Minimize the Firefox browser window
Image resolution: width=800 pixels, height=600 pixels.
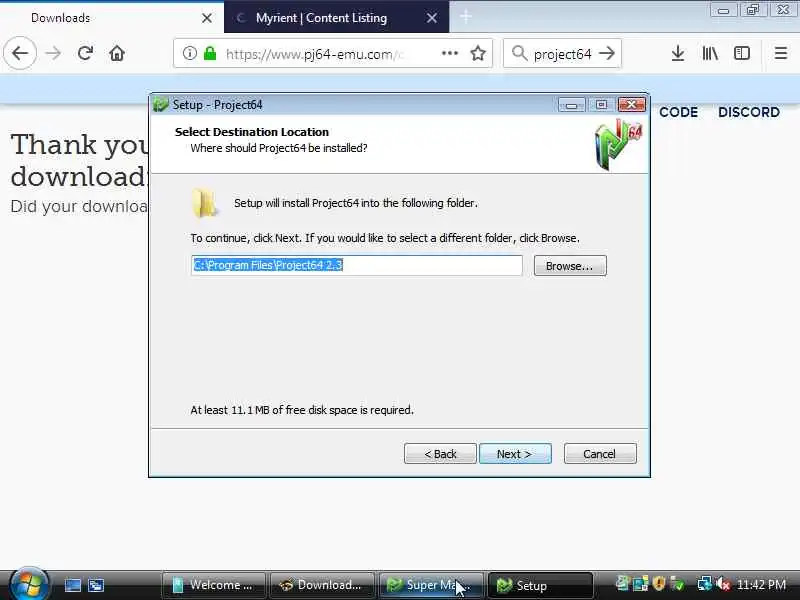[x=723, y=10]
